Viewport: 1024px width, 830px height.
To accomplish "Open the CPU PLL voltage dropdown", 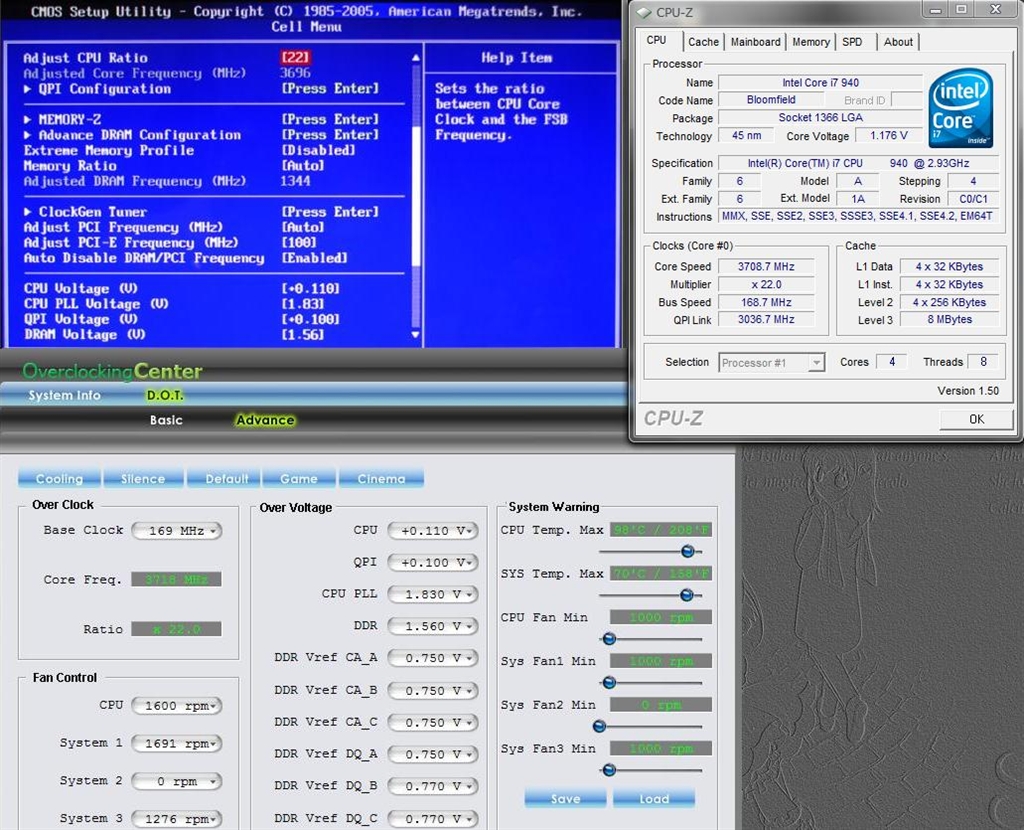I will pos(433,594).
